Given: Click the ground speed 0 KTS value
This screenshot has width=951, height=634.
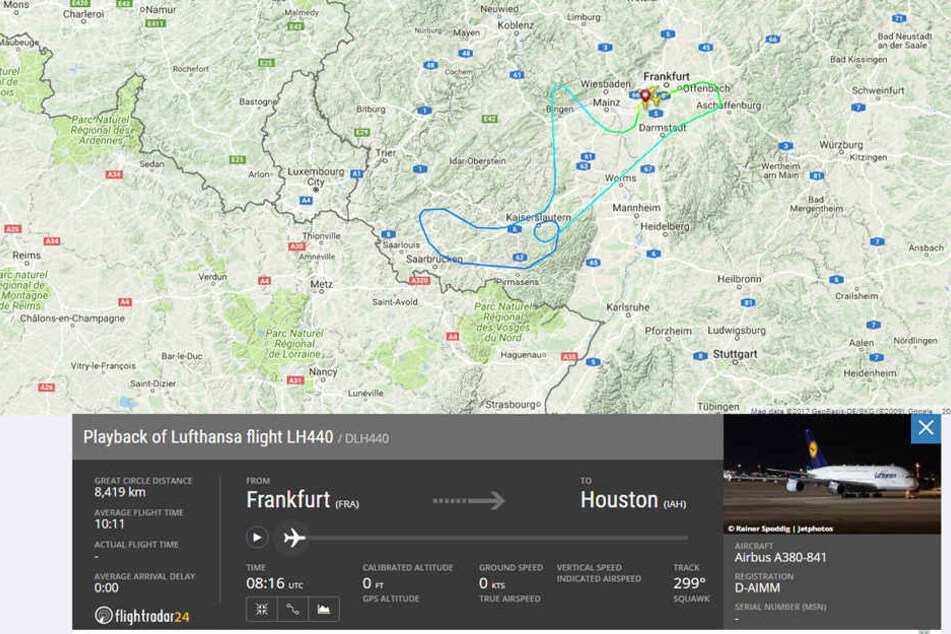Looking at the screenshot, I should (x=491, y=584).
